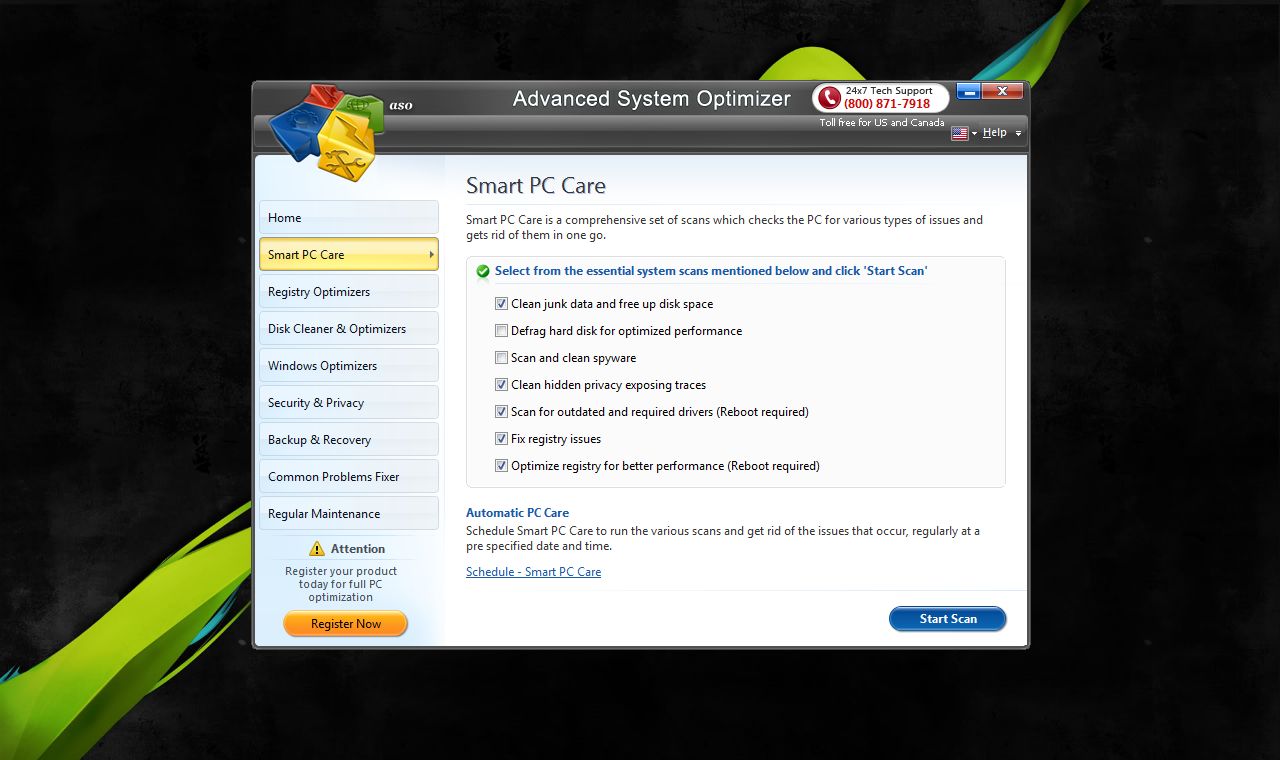Minimize the Advanced System Optimizer window
Viewport: 1280px width, 760px height.
(968, 91)
